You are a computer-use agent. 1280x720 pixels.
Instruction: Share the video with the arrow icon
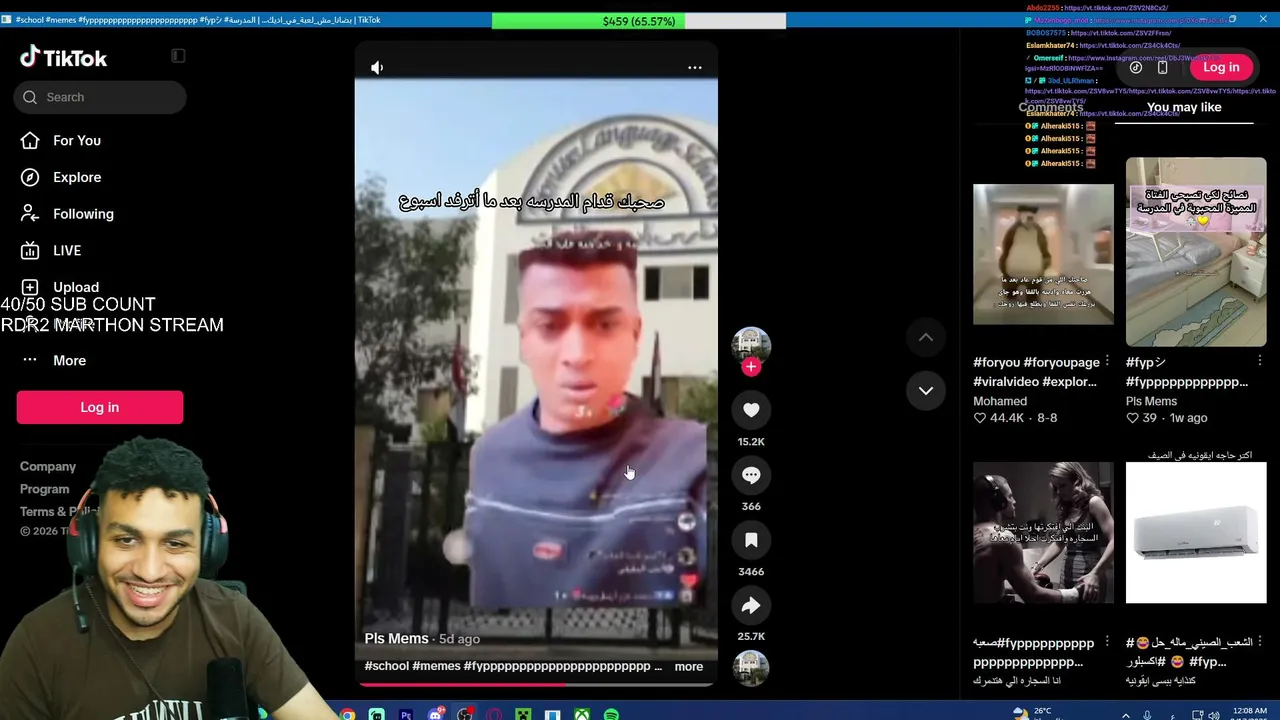coord(751,605)
